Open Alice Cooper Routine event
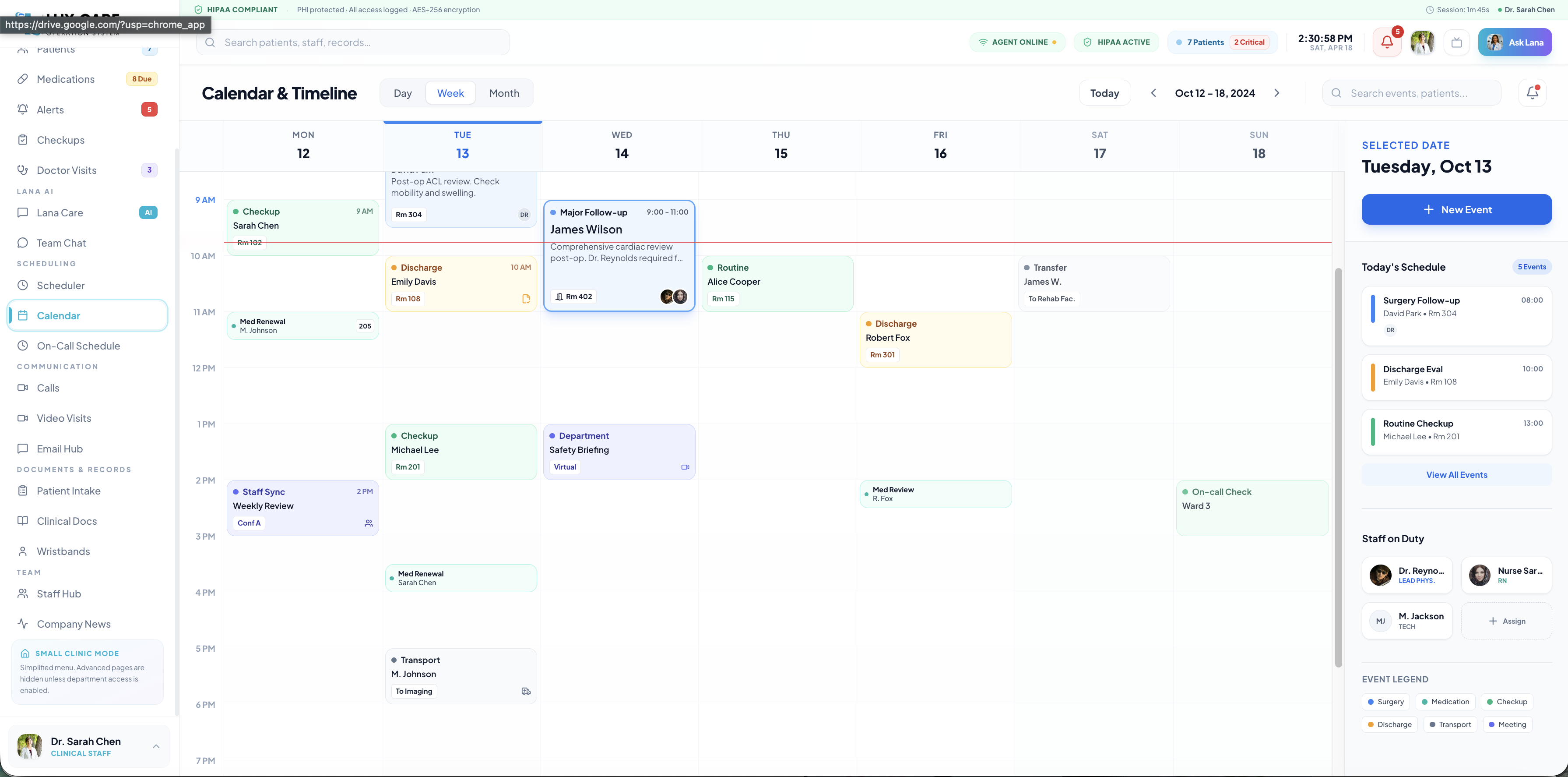The image size is (1568, 777). [777, 284]
